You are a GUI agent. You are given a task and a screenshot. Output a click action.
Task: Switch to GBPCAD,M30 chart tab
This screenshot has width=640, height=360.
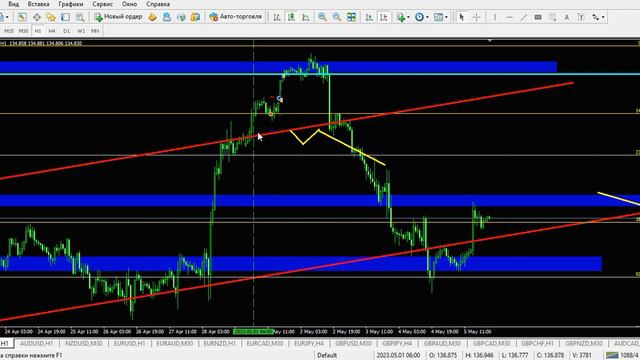(491, 344)
